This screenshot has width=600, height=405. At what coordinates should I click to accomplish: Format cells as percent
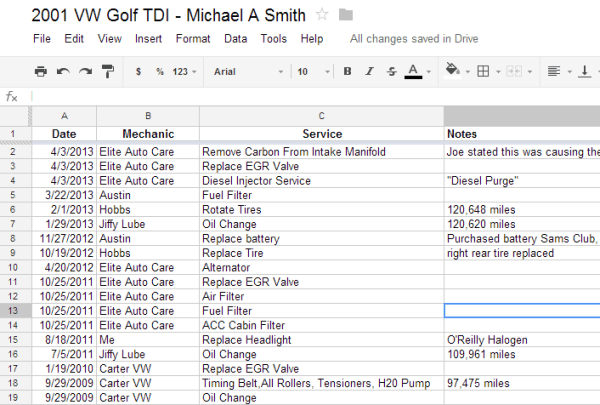(x=159, y=72)
